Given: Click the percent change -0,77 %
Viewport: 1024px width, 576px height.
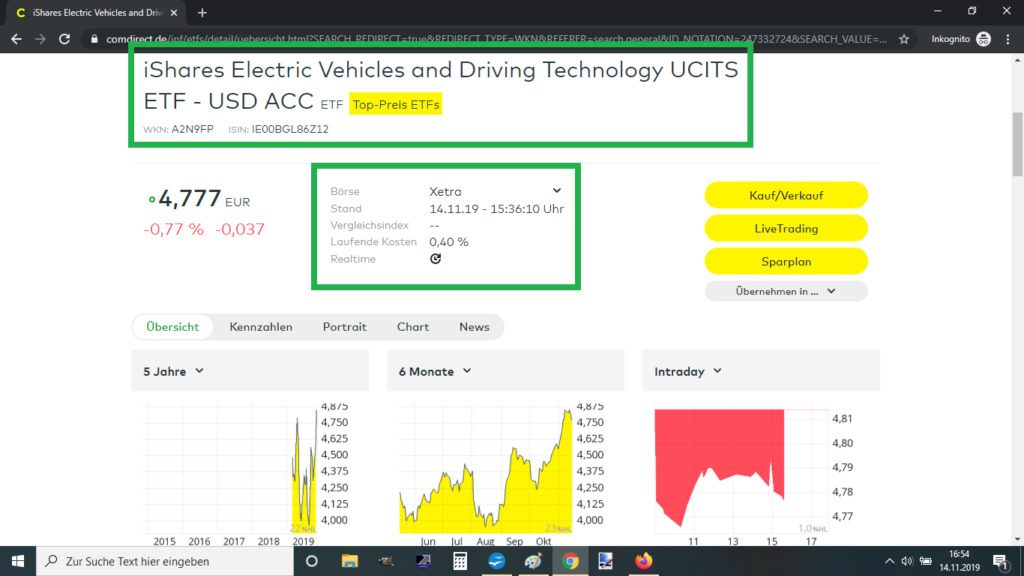Looking at the screenshot, I should pyautogui.click(x=174, y=229).
